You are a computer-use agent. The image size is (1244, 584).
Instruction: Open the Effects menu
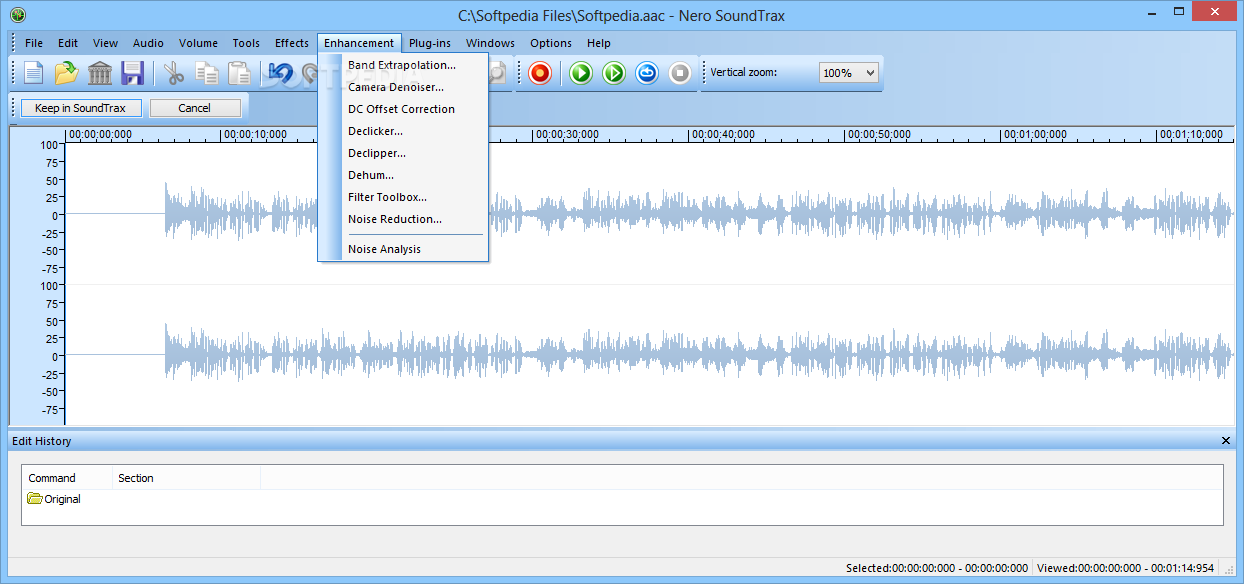(x=292, y=43)
